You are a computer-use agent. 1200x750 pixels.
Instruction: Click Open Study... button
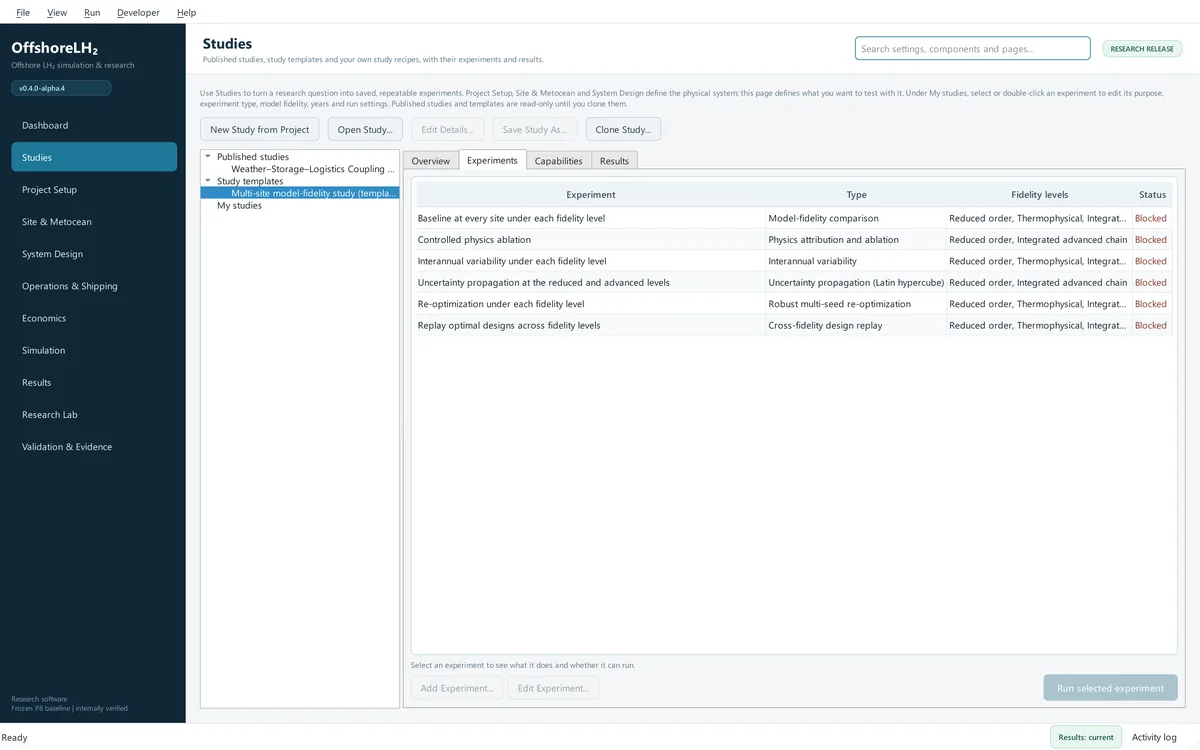(365, 129)
